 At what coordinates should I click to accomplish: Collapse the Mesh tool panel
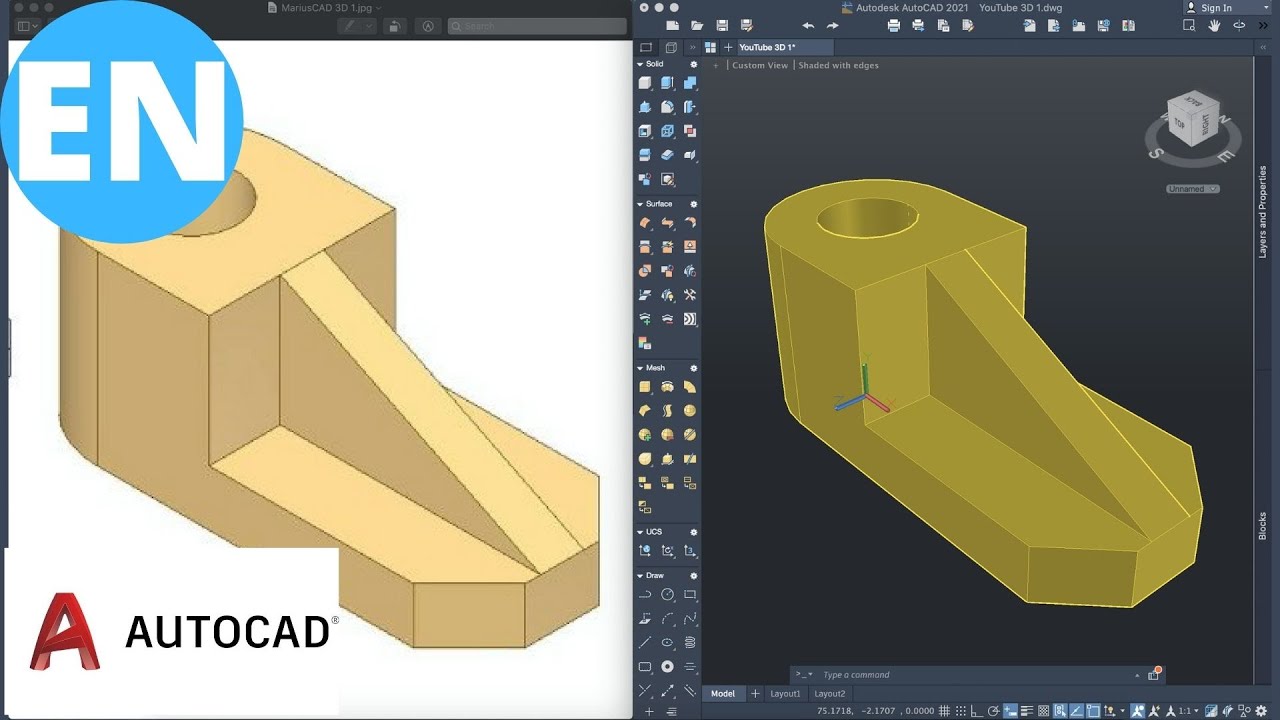(640, 368)
